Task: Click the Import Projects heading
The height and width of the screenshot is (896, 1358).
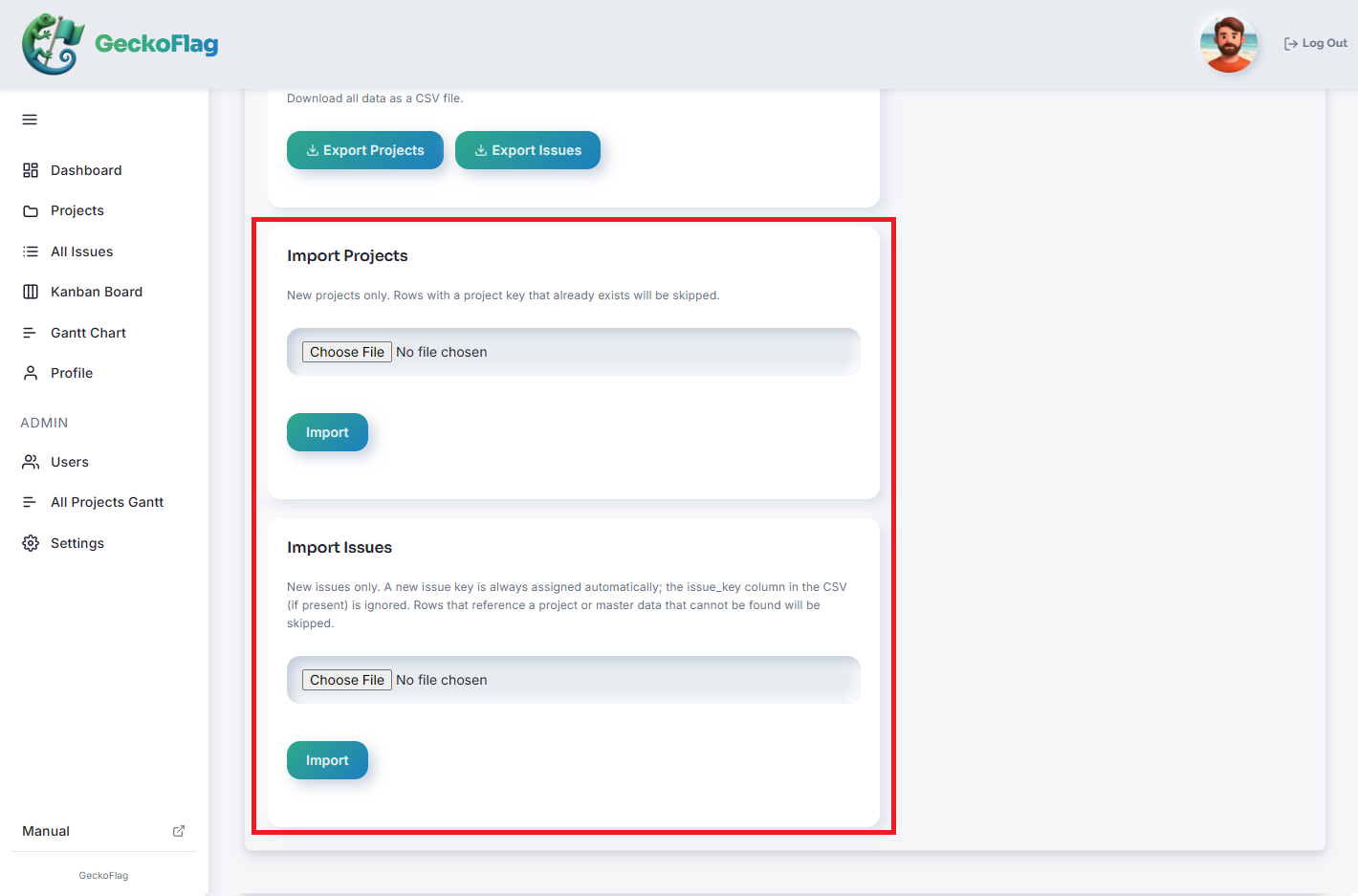Action: click(347, 255)
